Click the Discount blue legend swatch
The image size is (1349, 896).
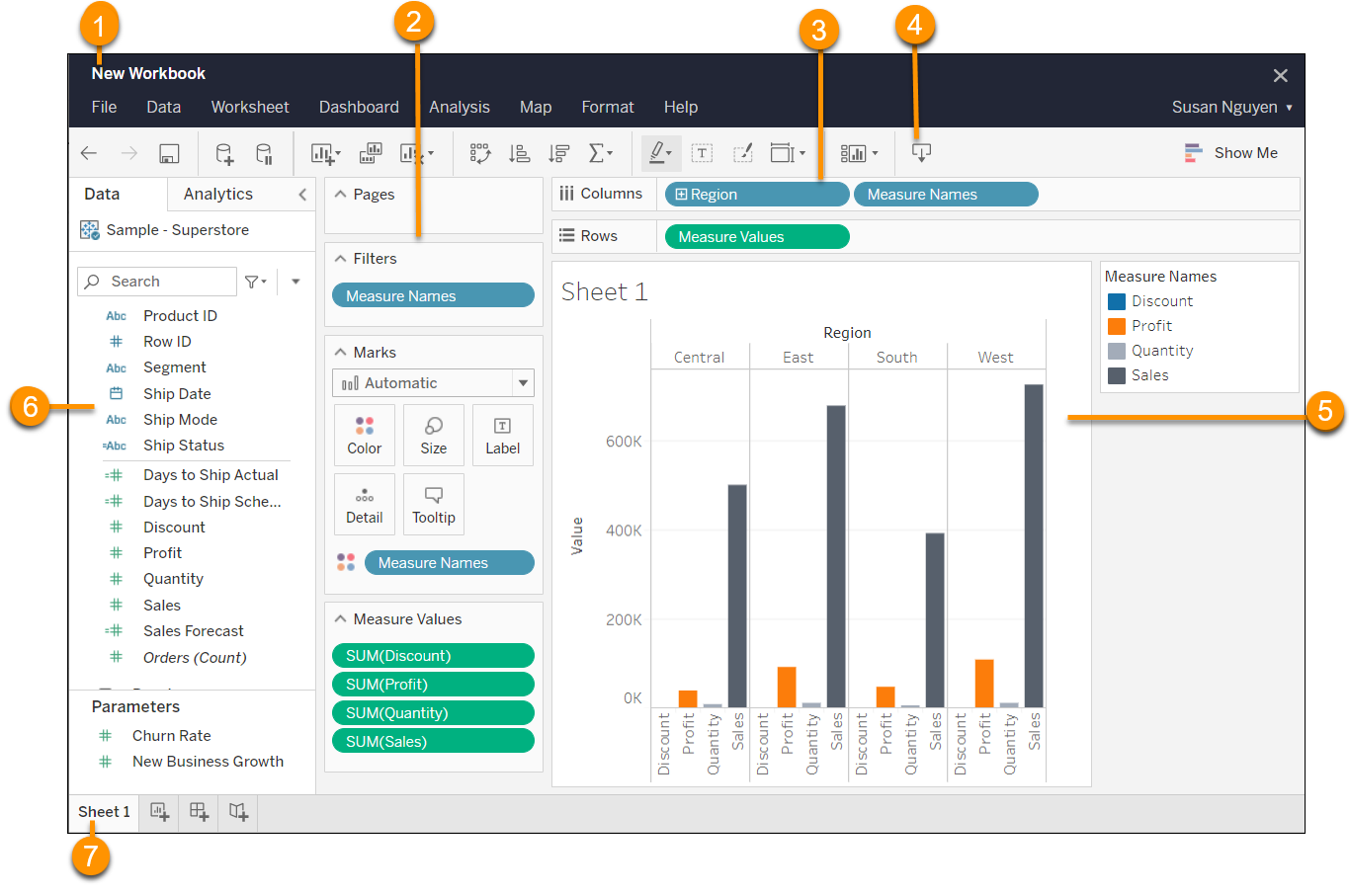1117,301
